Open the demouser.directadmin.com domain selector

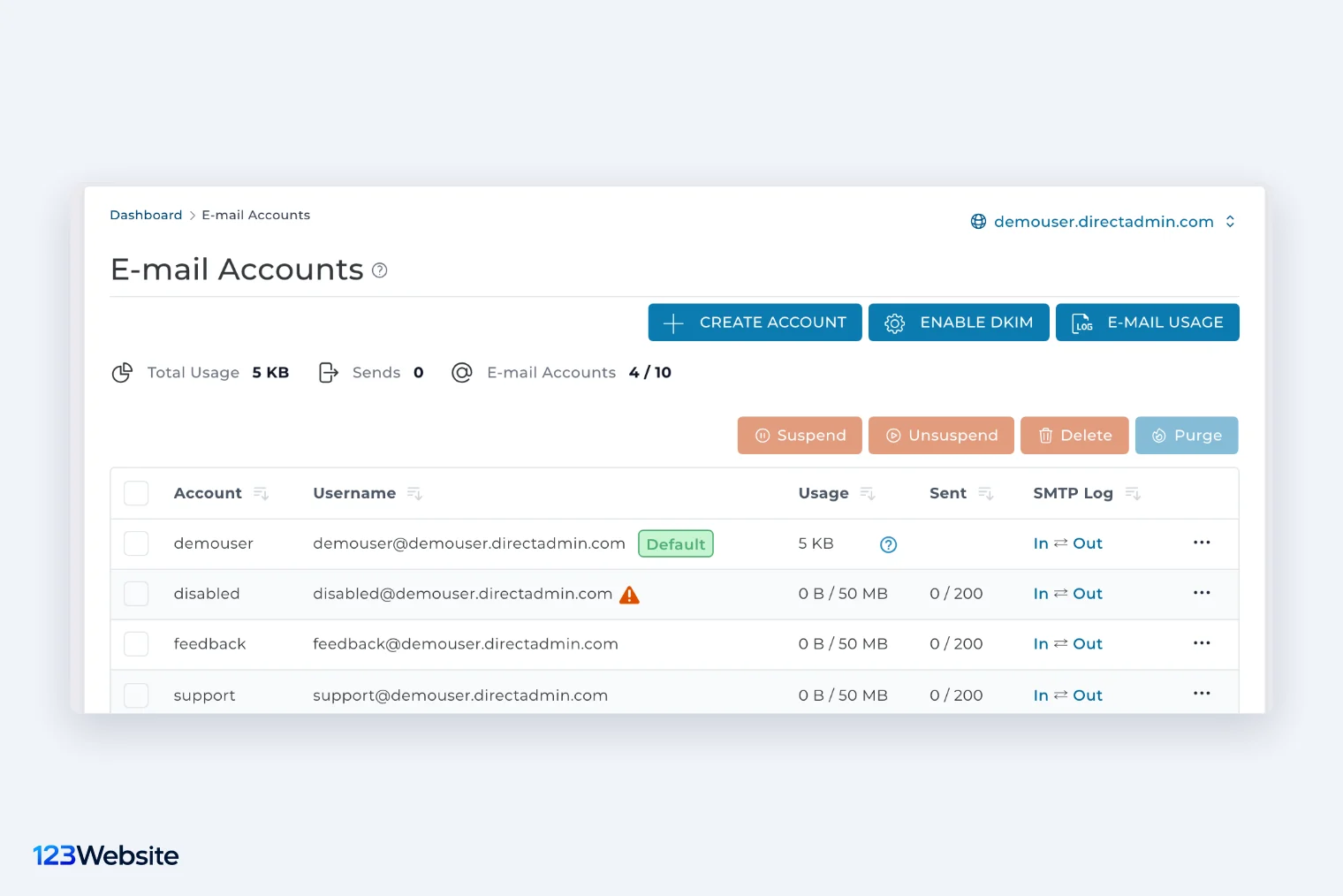tap(1104, 222)
